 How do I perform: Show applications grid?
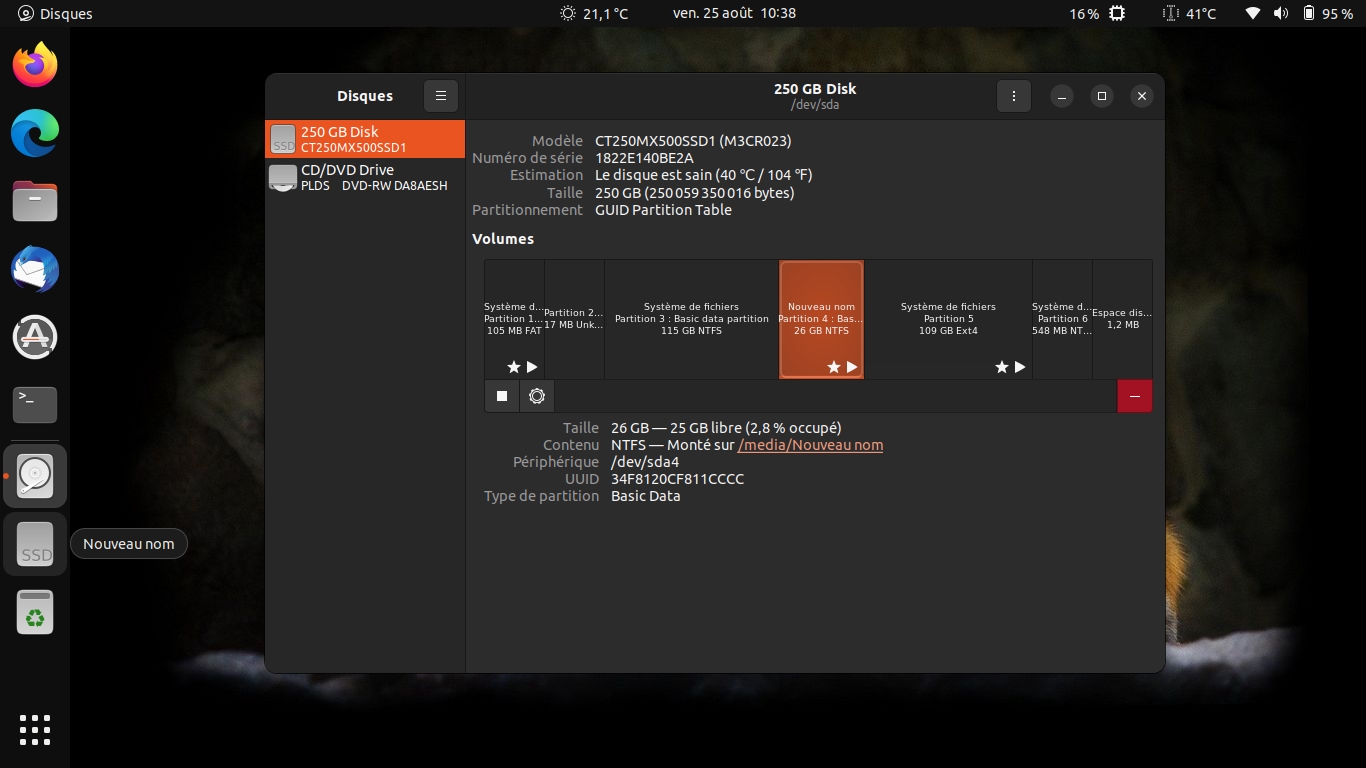click(x=35, y=729)
